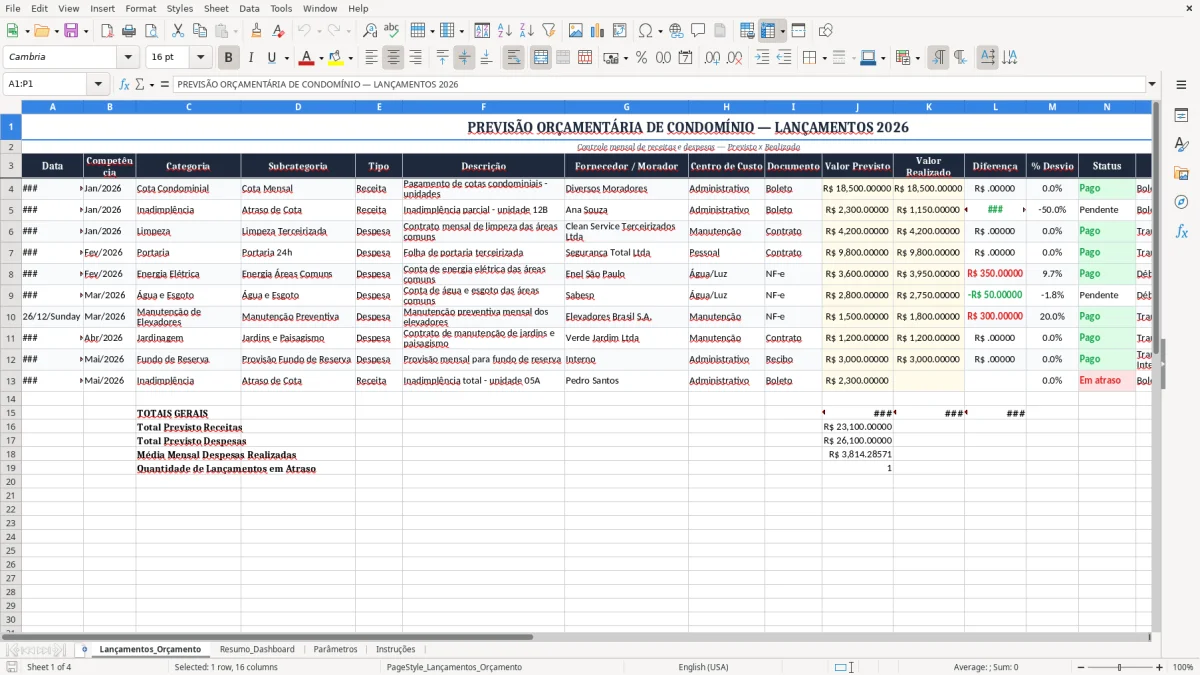1200x675 pixels.
Task: Expand the Name Box dropdown
Action: [98, 84]
